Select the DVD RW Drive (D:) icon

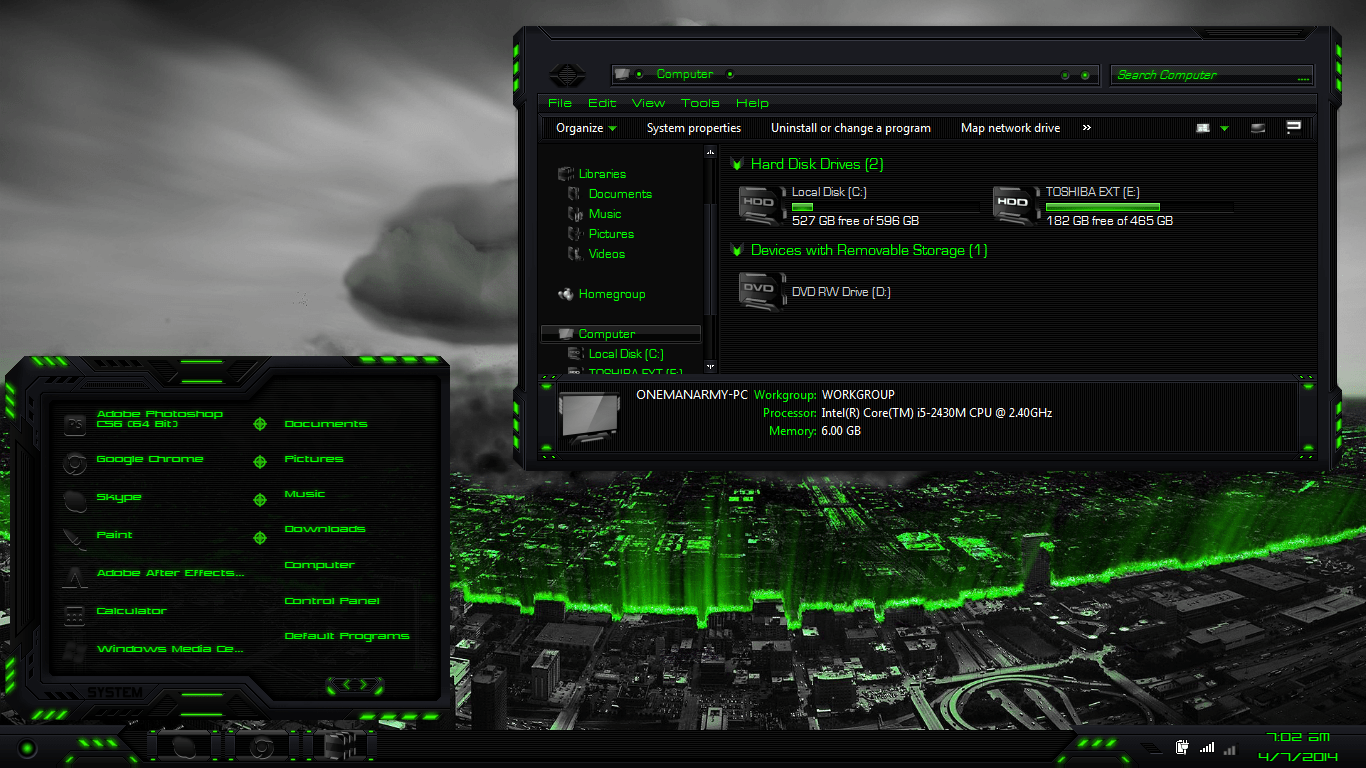coord(762,290)
